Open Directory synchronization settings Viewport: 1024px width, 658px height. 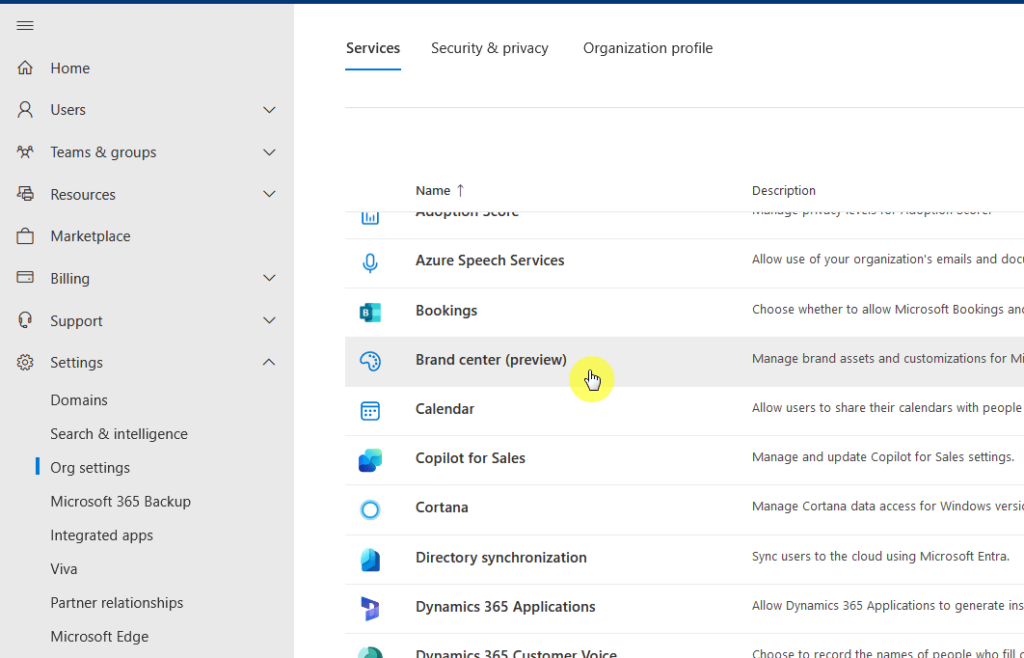(x=501, y=557)
